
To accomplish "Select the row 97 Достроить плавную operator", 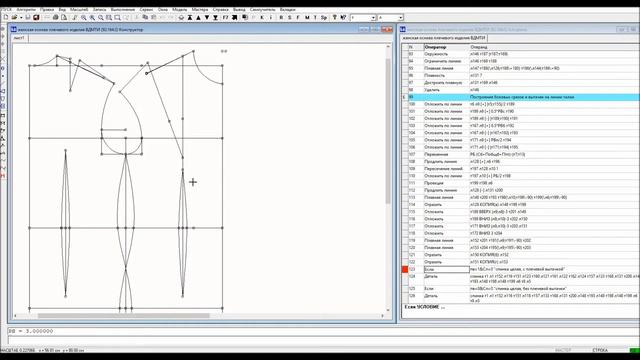I will click(x=443, y=83).
